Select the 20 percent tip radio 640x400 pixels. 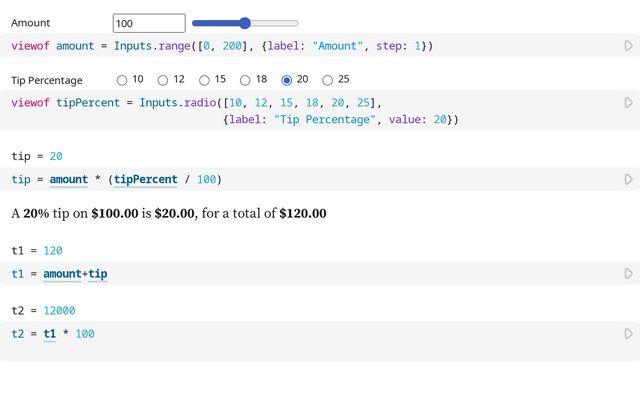coord(287,80)
